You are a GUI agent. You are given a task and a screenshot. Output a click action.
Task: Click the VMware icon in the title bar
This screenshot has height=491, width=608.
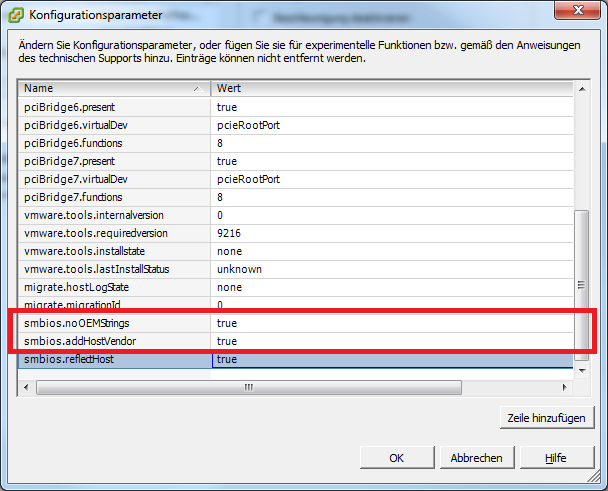tap(17, 15)
